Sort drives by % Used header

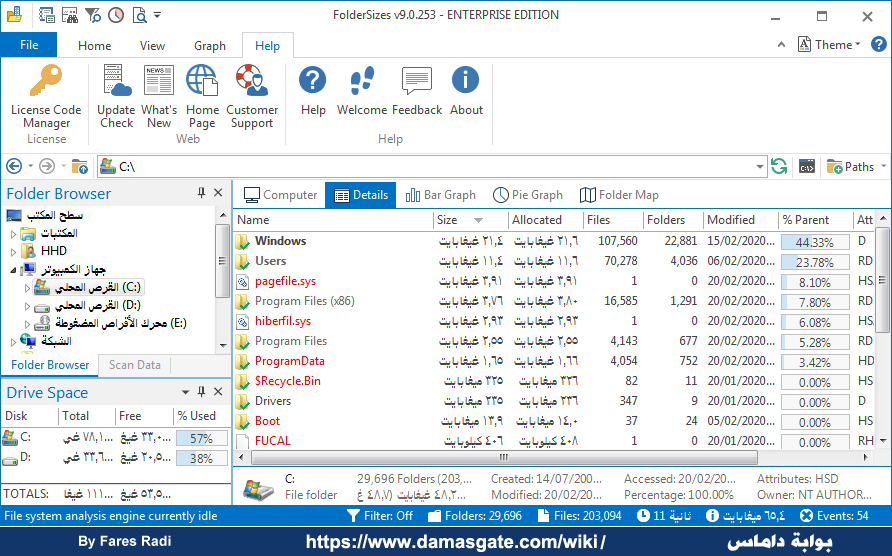202,416
